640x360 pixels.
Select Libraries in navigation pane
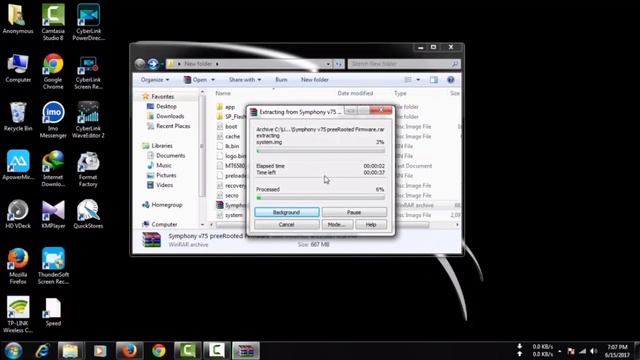(162, 146)
